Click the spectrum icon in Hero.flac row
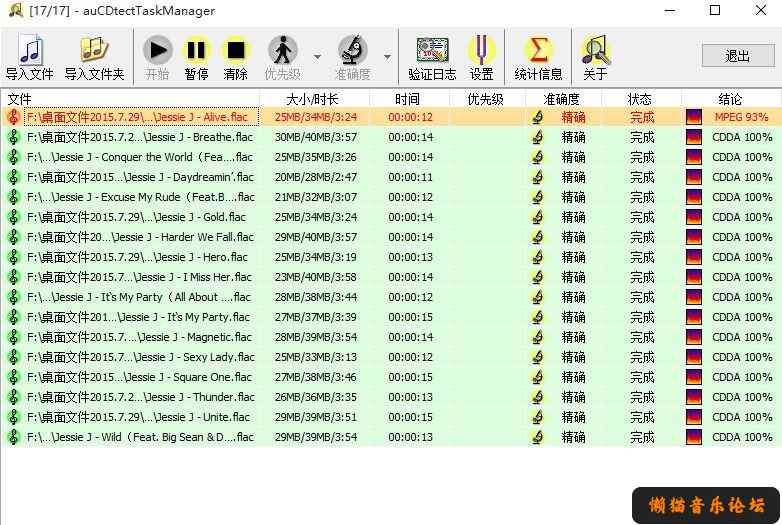Screen dimensions: 782x525 (694, 257)
